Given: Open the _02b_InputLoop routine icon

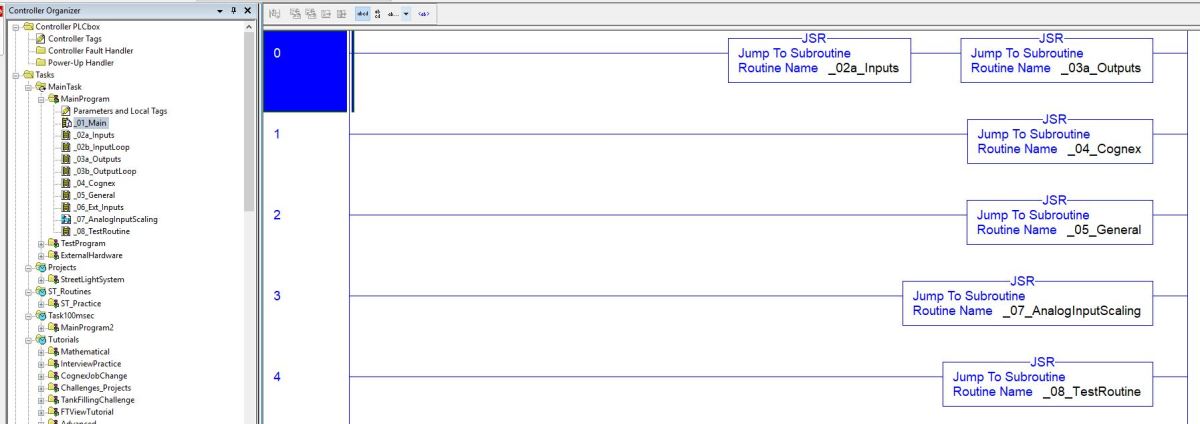Looking at the screenshot, I should [66, 146].
